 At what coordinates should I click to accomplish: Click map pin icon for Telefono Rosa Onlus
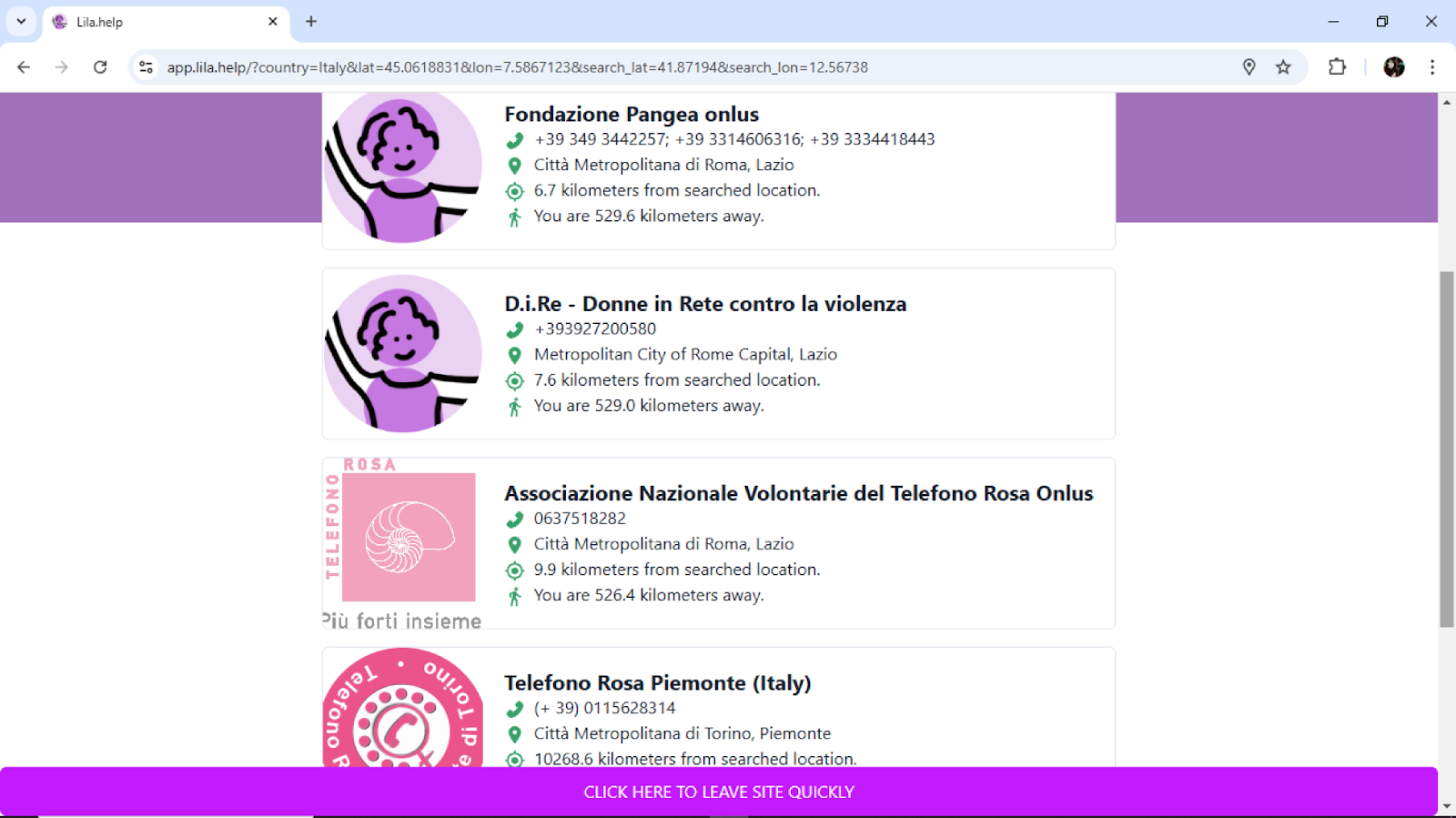click(514, 545)
